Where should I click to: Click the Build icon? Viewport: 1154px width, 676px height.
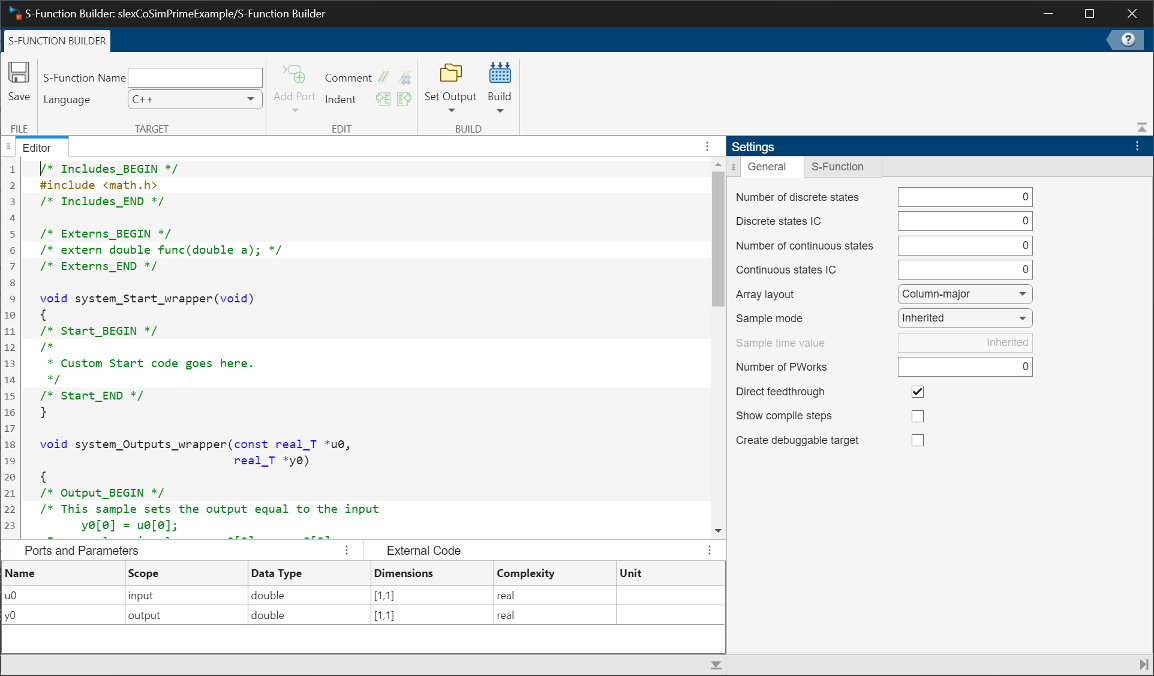pyautogui.click(x=500, y=75)
